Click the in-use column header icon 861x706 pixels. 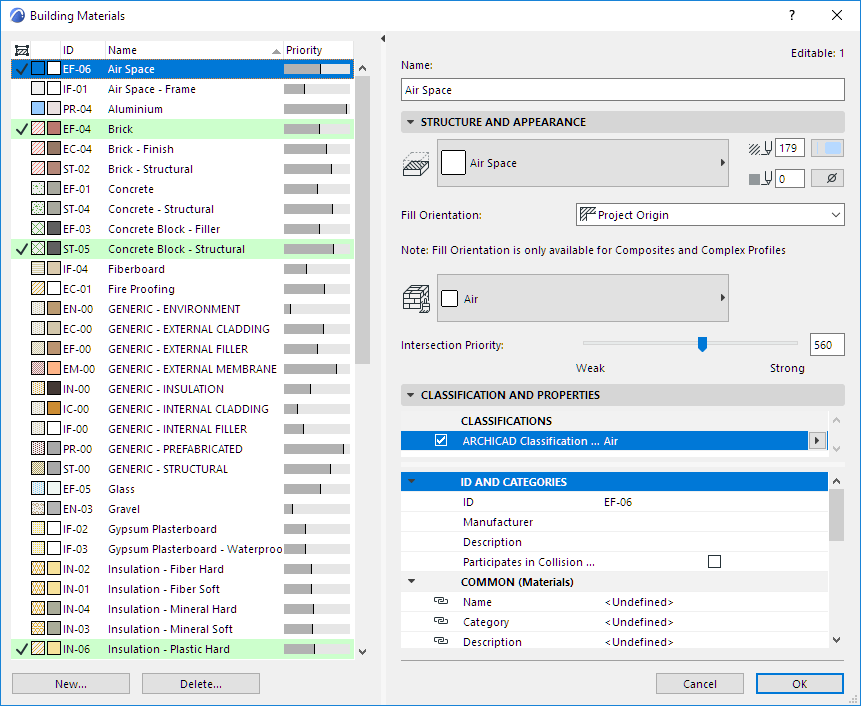coord(22,50)
